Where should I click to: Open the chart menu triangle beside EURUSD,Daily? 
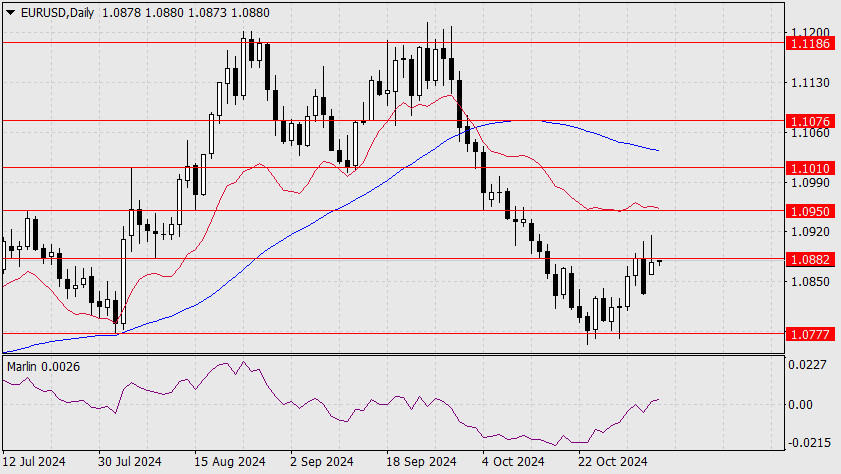click(x=10, y=13)
